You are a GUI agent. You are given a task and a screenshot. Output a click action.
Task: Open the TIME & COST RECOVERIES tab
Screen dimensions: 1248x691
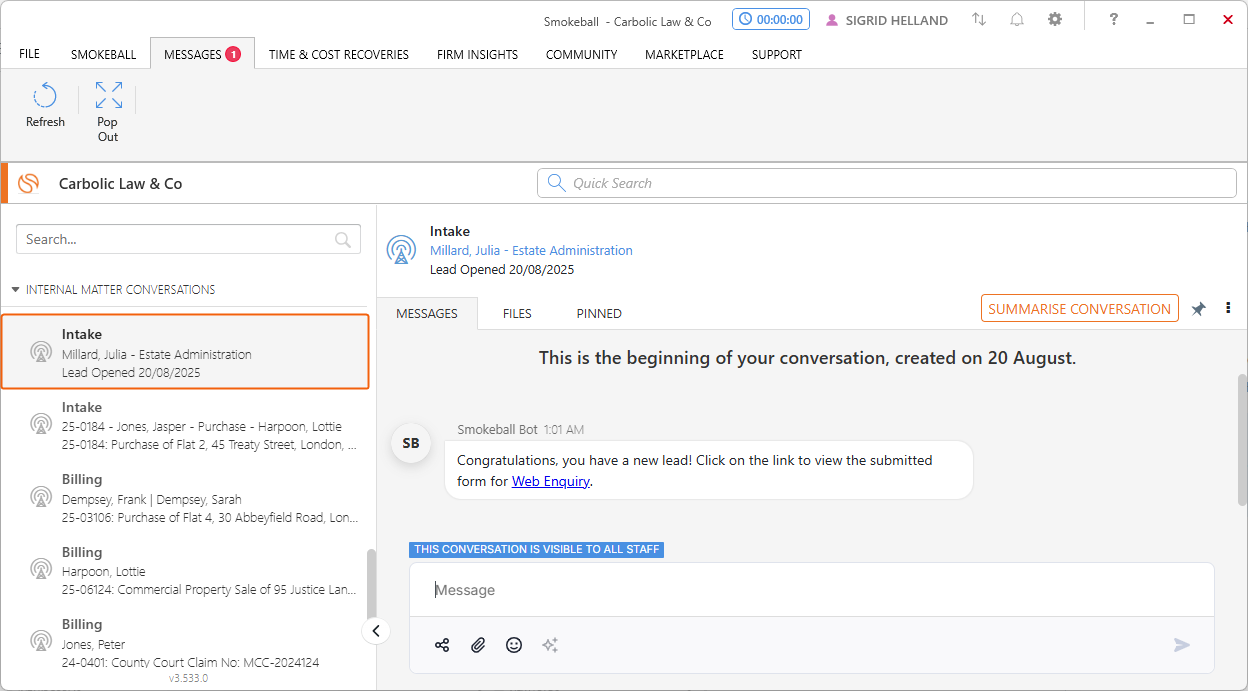tap(339, 54)
